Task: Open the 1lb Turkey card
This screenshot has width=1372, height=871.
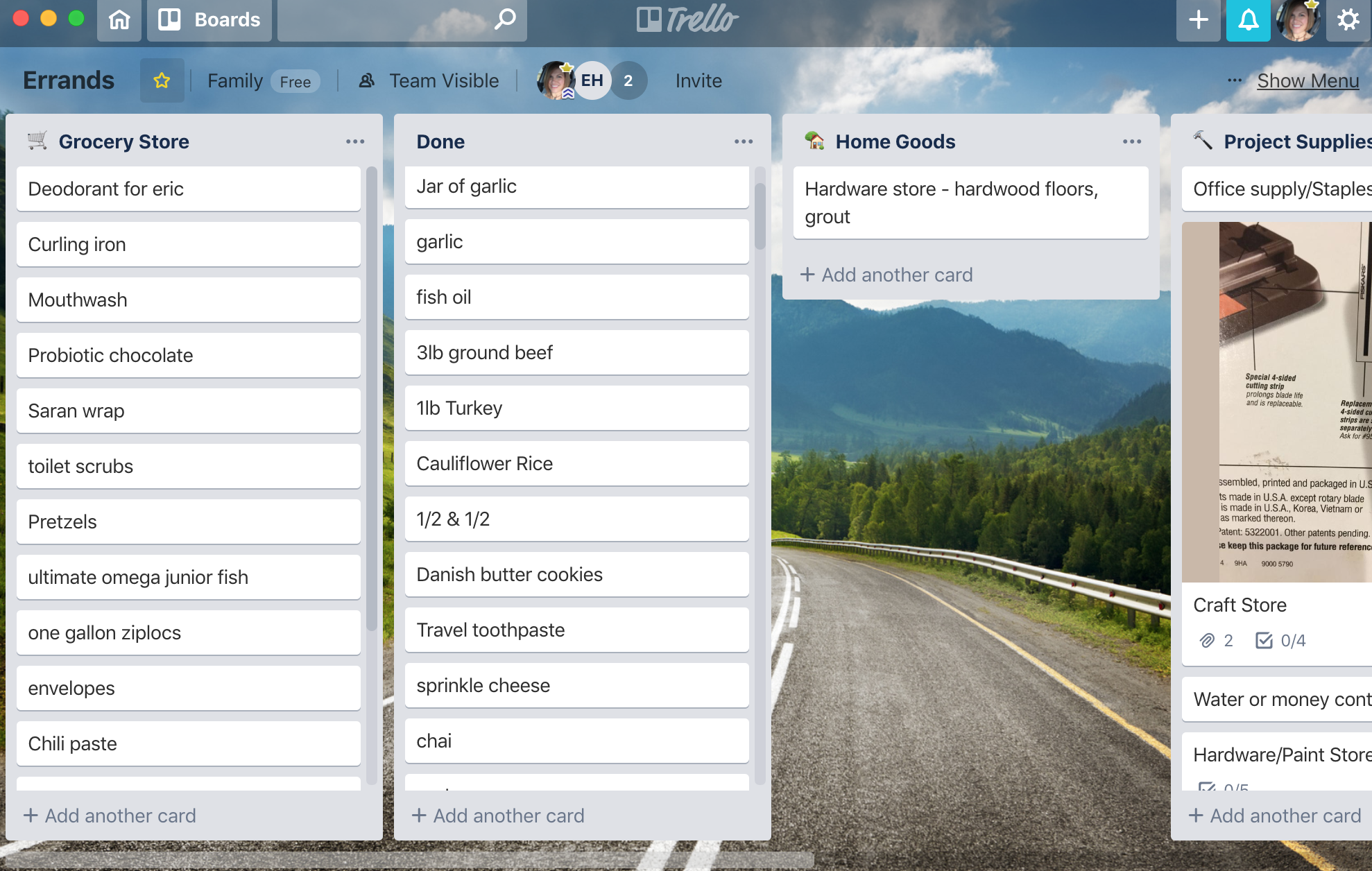Action: [577, 408]
